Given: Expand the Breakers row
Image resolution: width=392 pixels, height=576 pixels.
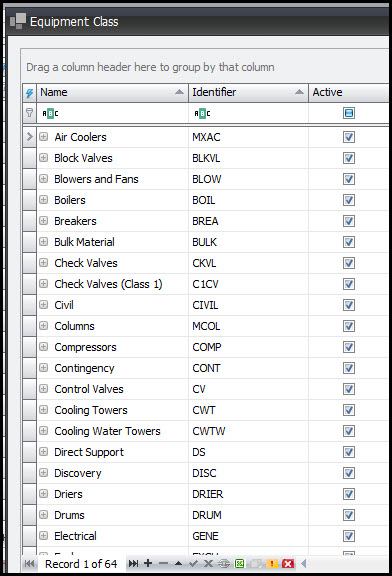Looking at the screenshot, I should pos(43,220).
